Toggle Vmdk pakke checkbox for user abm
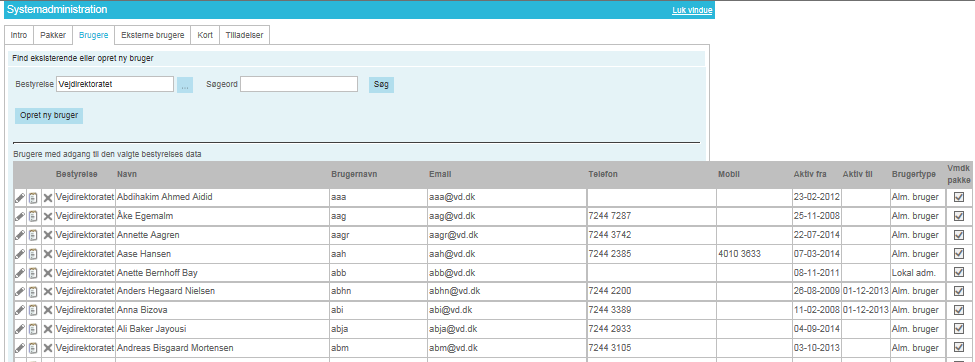This screenshot has height=362, width=975. (x=959, y=348)
